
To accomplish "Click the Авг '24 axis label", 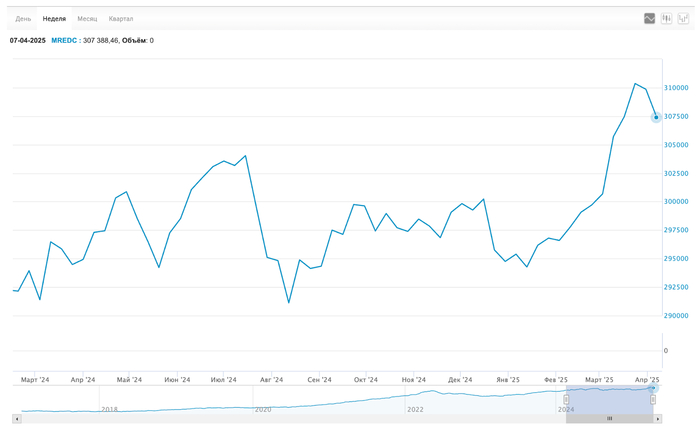I will [x=271, y=380].
